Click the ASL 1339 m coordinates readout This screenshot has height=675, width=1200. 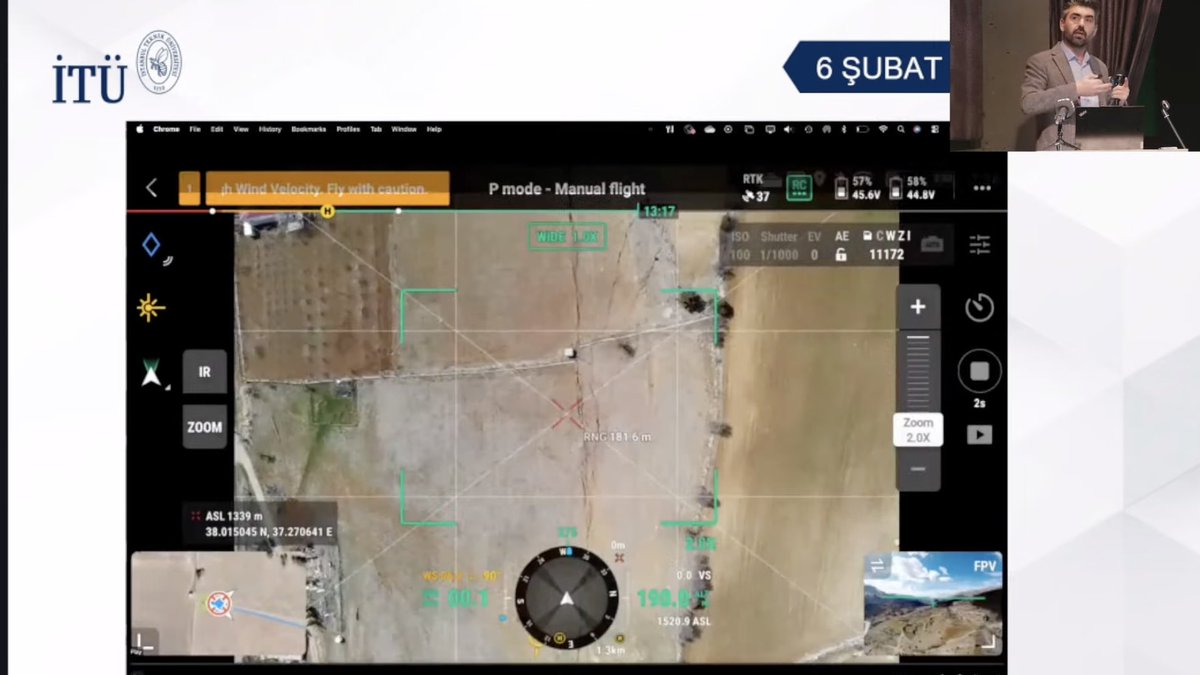tap(258, 524)
